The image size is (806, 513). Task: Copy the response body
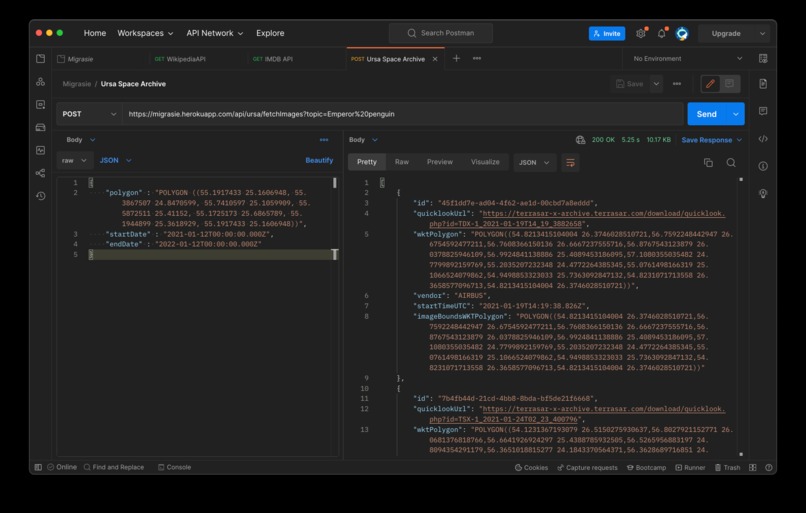click(x=708, y=163)
